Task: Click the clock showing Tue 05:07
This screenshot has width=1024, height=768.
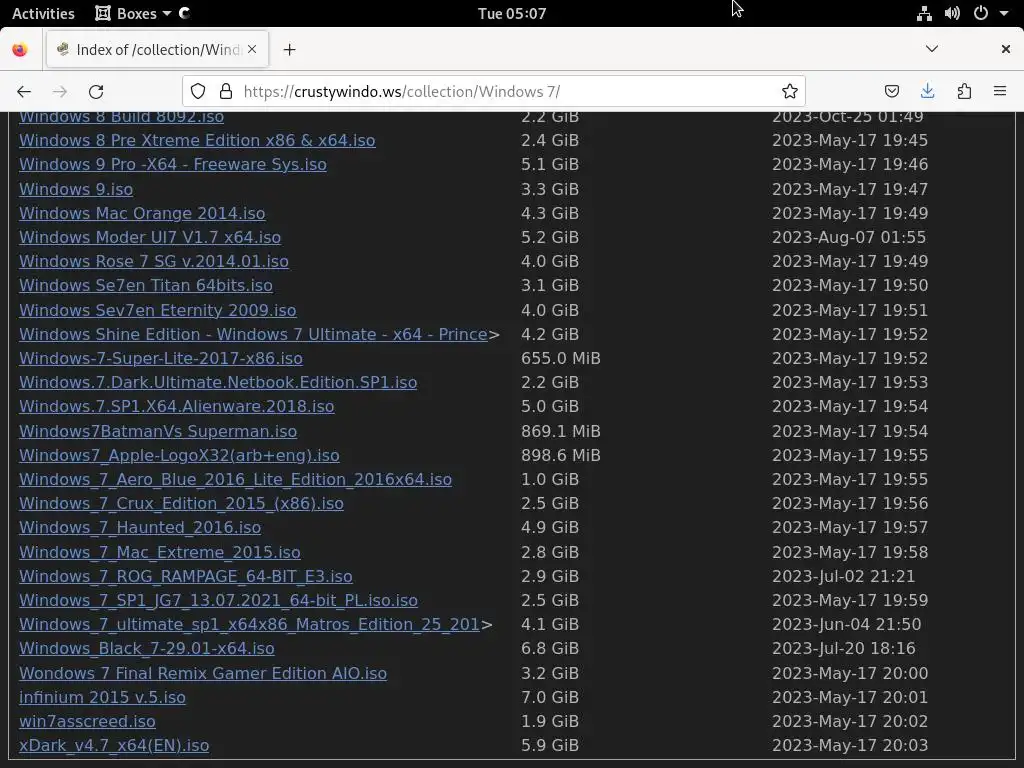Action: [512, 13]
